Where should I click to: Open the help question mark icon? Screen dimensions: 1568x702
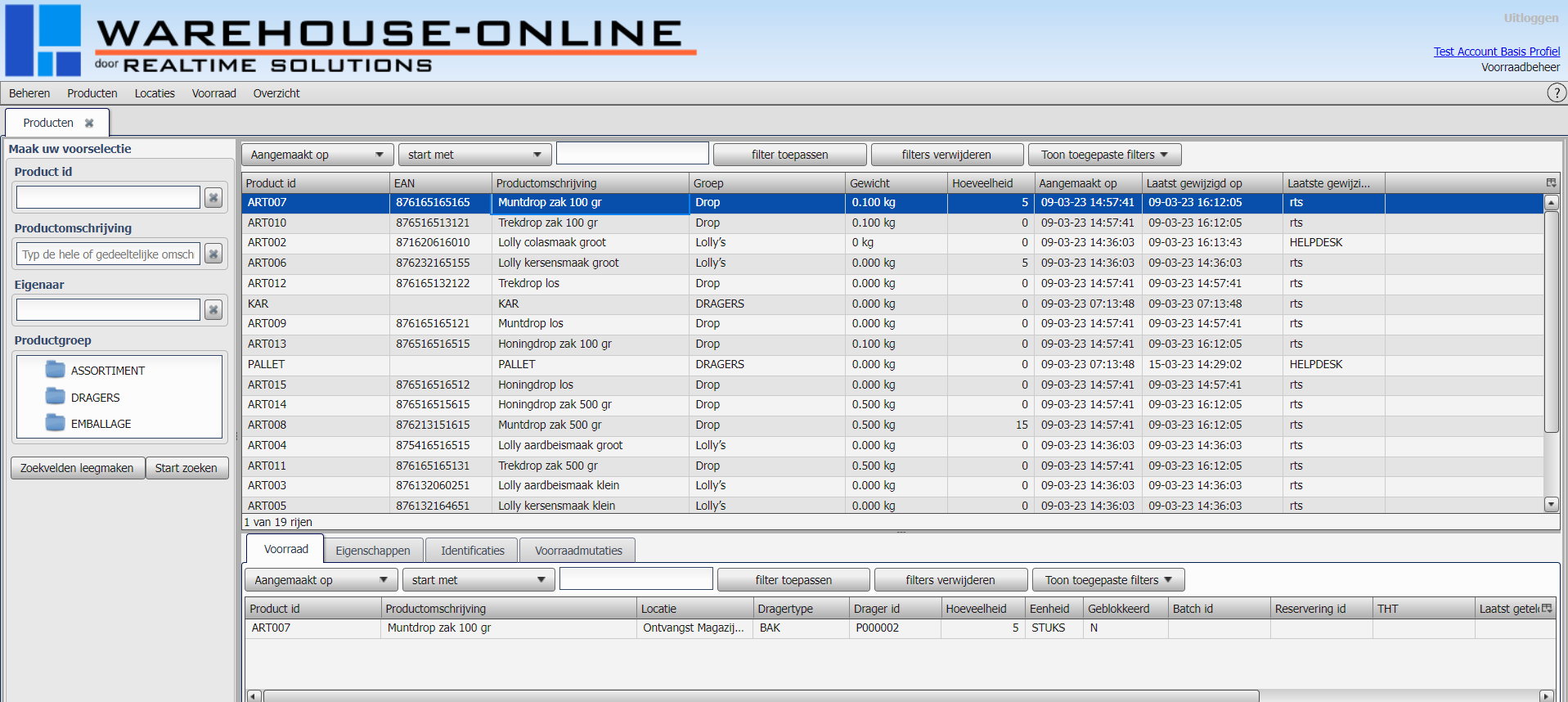1557,92
